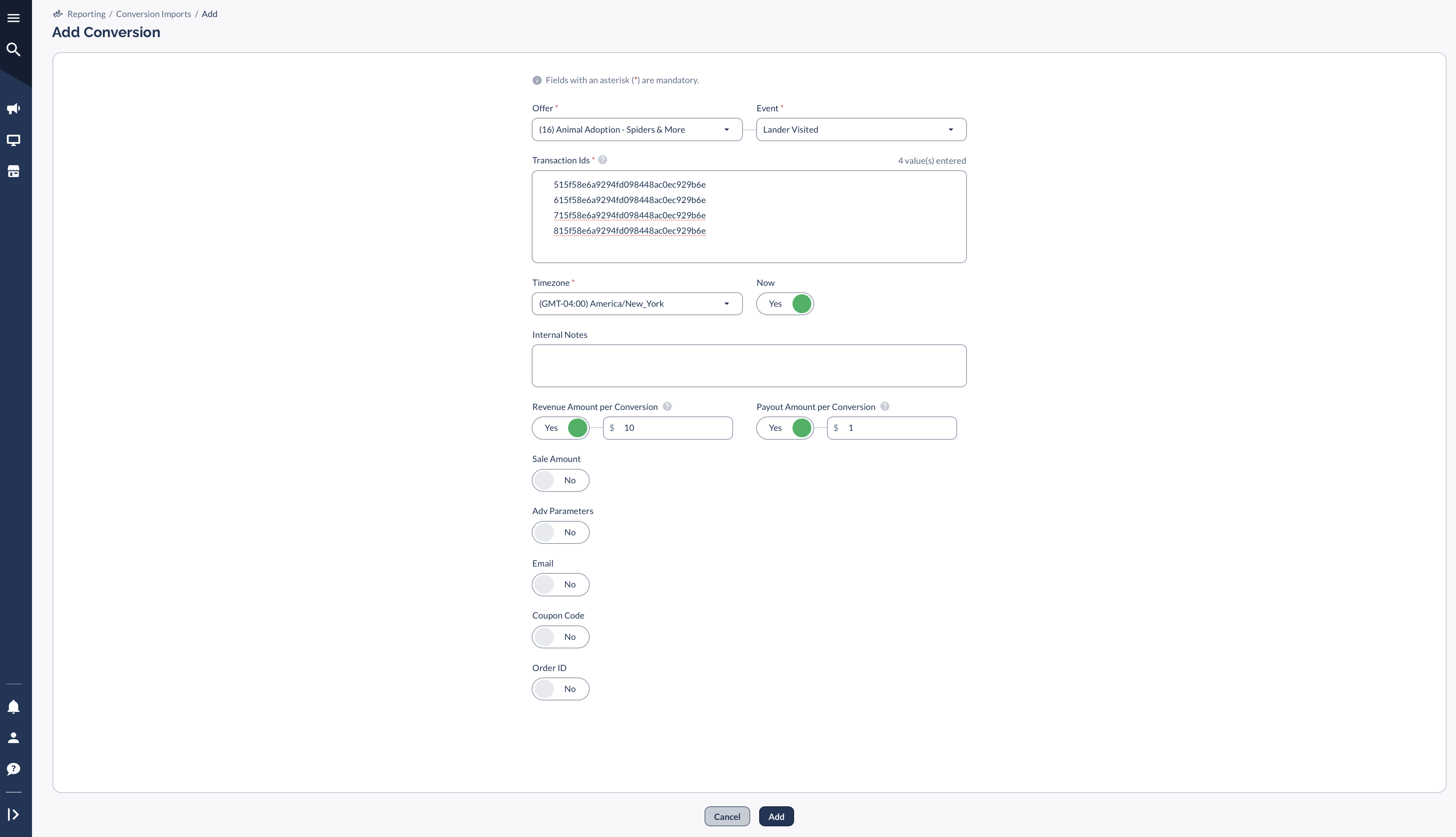This screenshot has height=837, width=1456.
Task: Click transaction ID starting with 515f58
Action: (x=630, y=185)
